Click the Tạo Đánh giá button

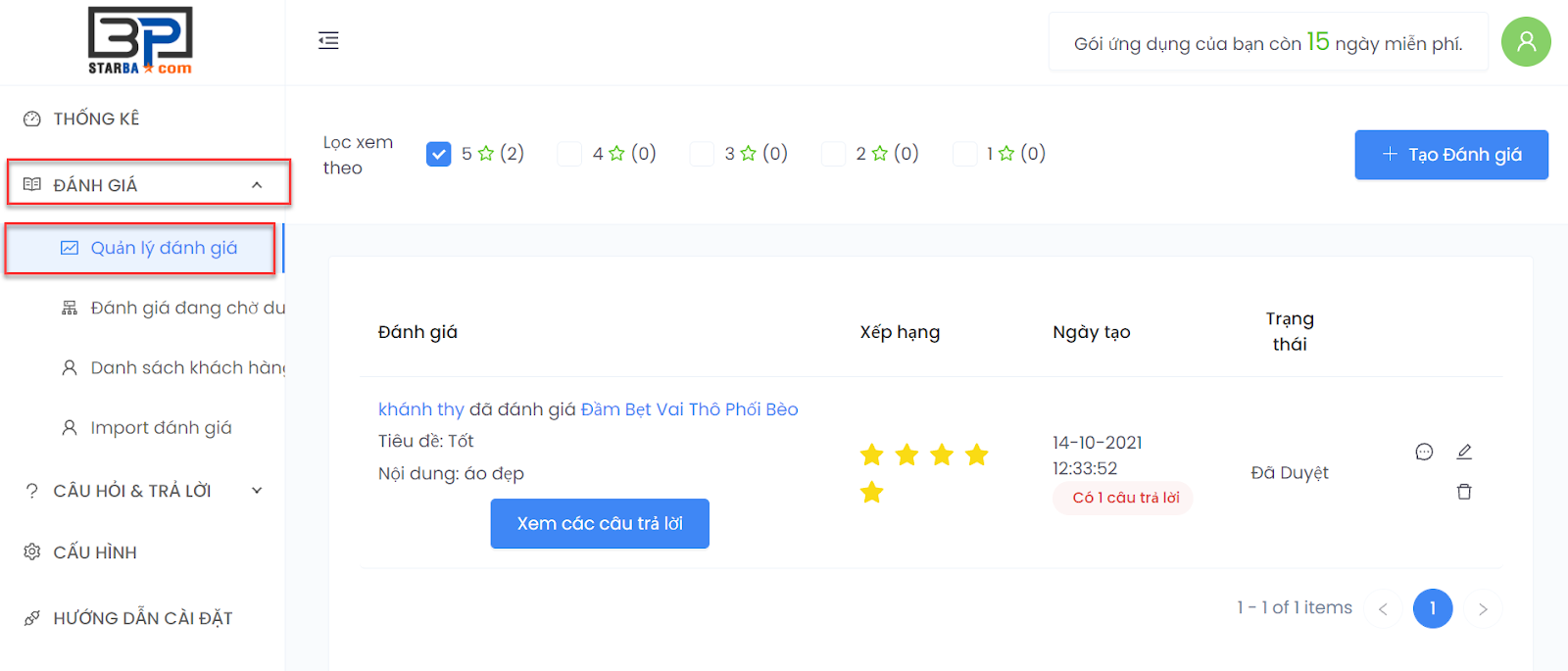1451,155
